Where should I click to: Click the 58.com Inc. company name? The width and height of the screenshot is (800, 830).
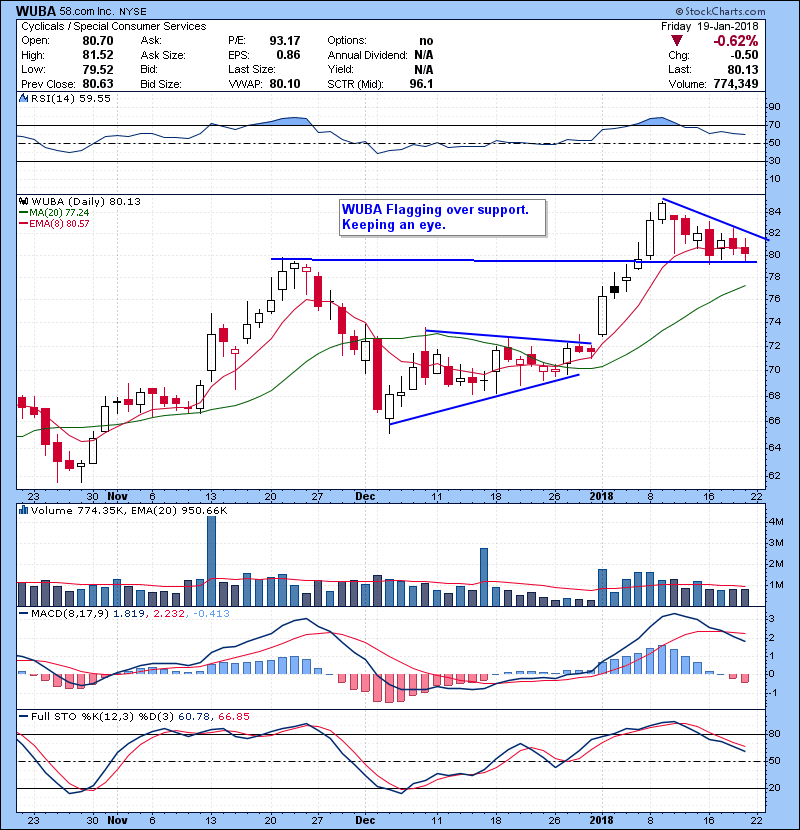[89, 11]
